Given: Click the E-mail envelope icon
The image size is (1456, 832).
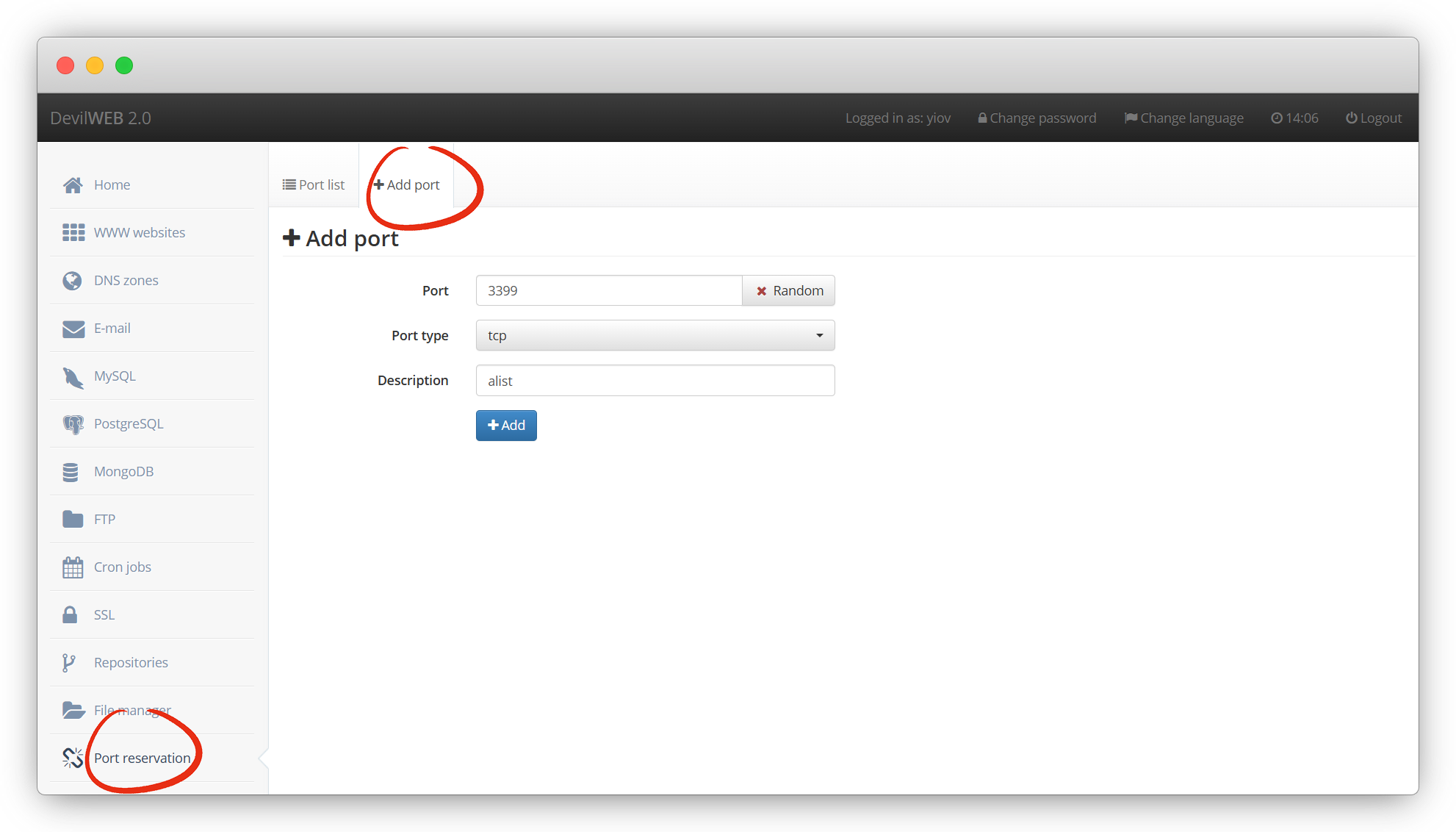Looking at the screenshot, I should click(x=73, y=329).
